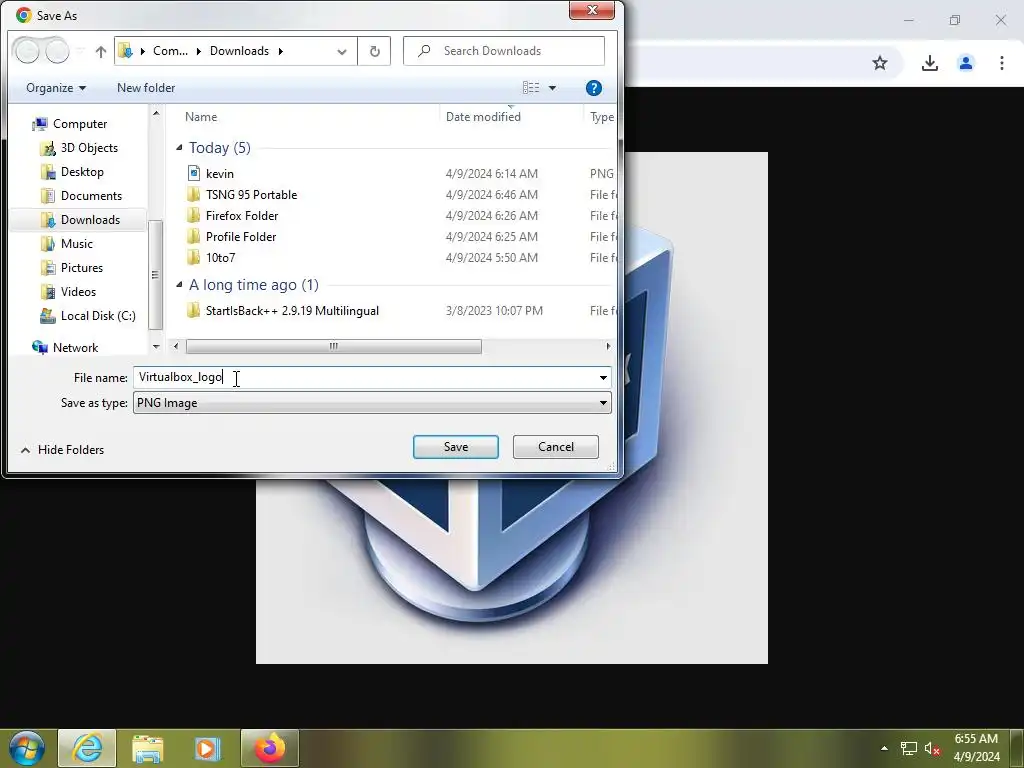The image size is (1024, 768).
Task: Select Firefox Folder item
Action: [242, 216]
